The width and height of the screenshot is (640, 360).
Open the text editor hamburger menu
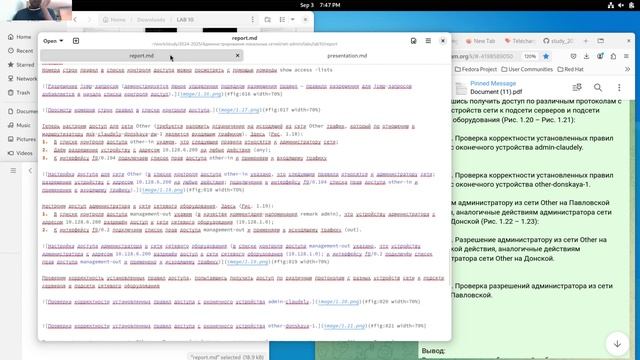[428, 41]
